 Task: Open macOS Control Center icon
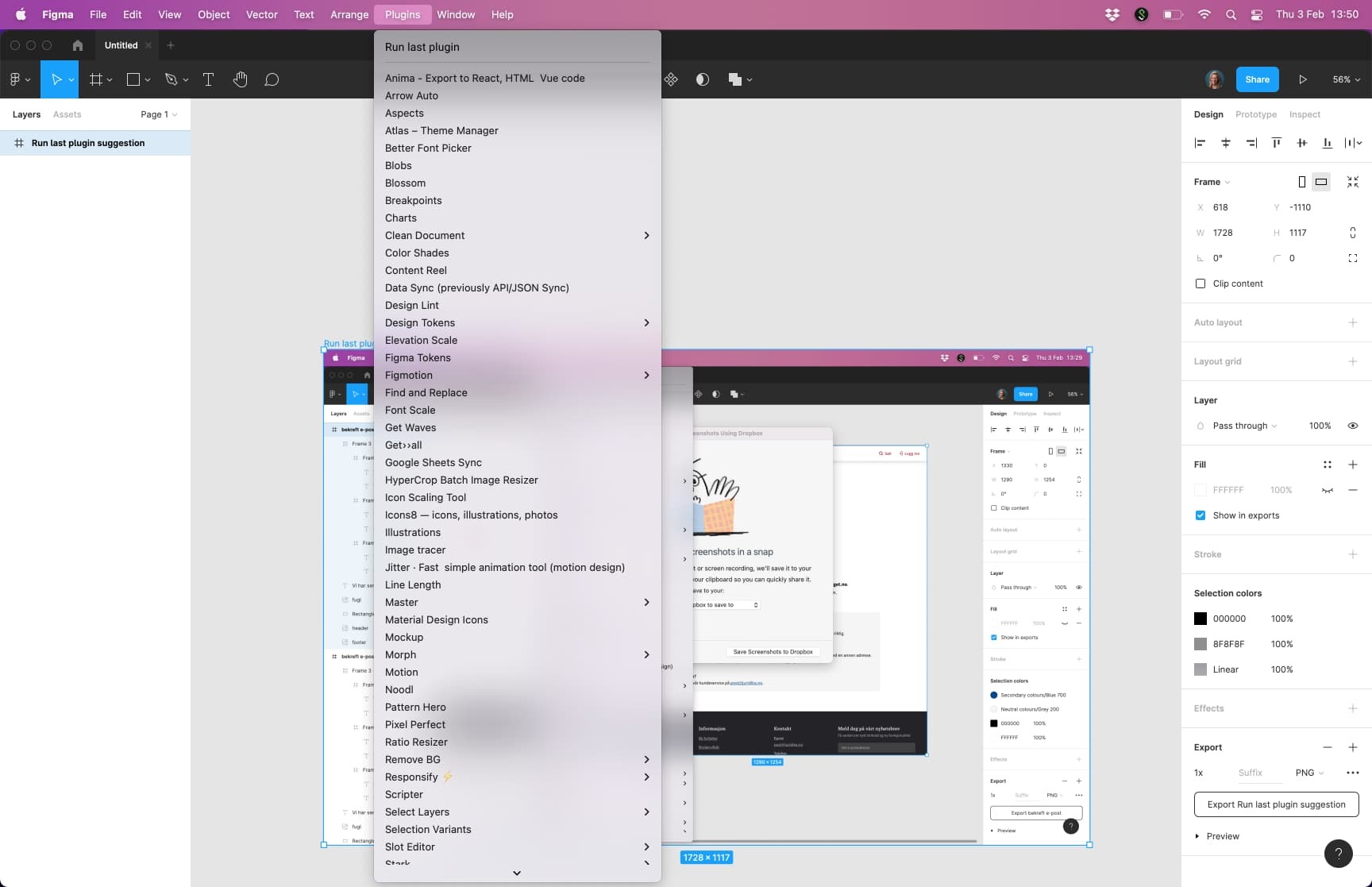(x=1257, y=14)
